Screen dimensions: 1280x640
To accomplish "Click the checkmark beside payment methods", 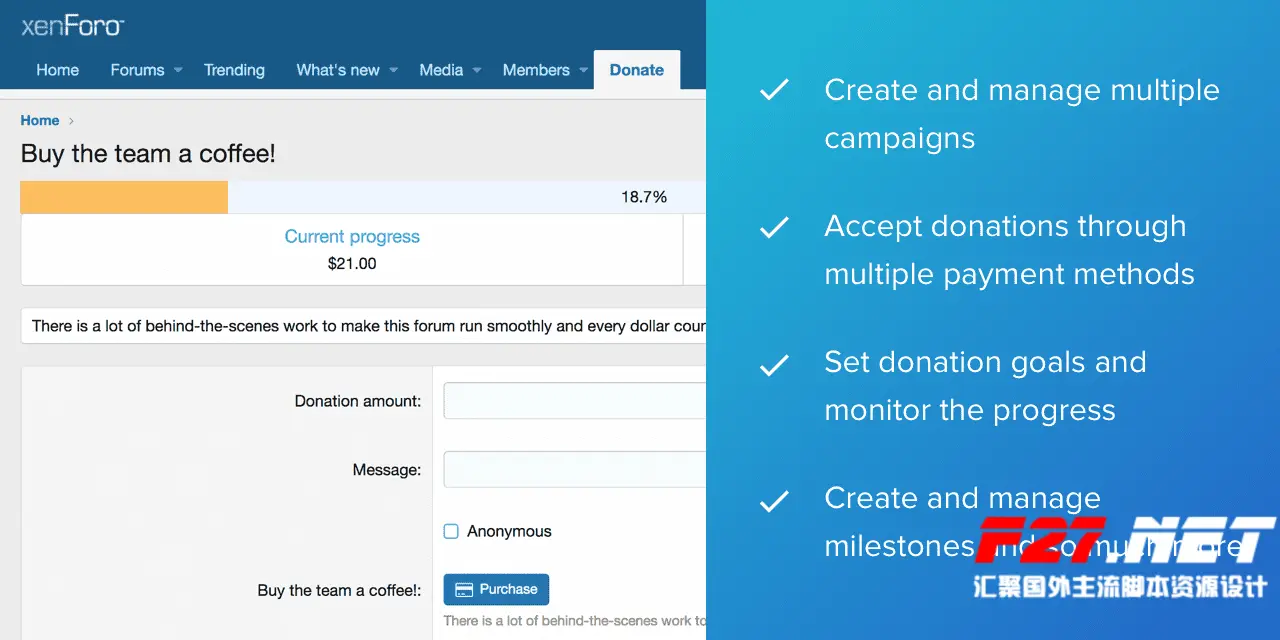I will click(774, 228).
